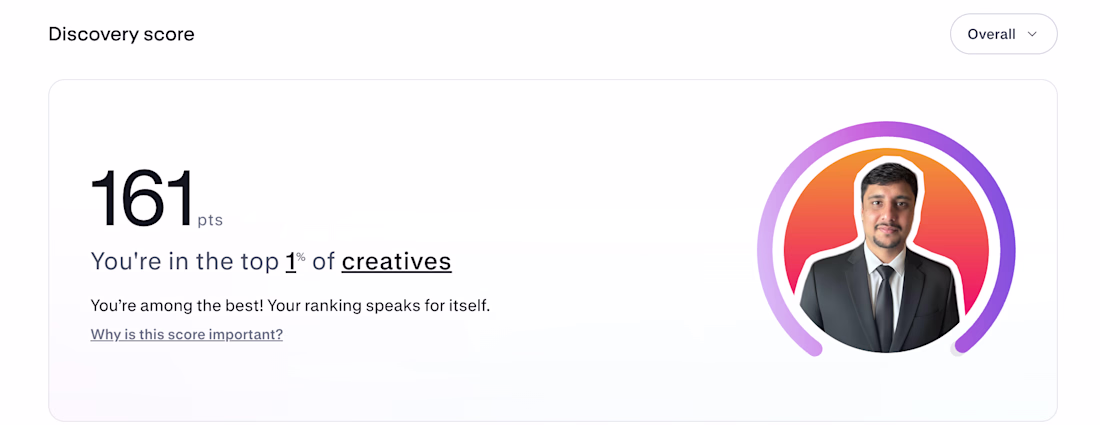Image resolution: width=1100 pixels, height=425 pixels.
Task: Click the chevron arrow beside Overall
Action: pos(1033,34)
